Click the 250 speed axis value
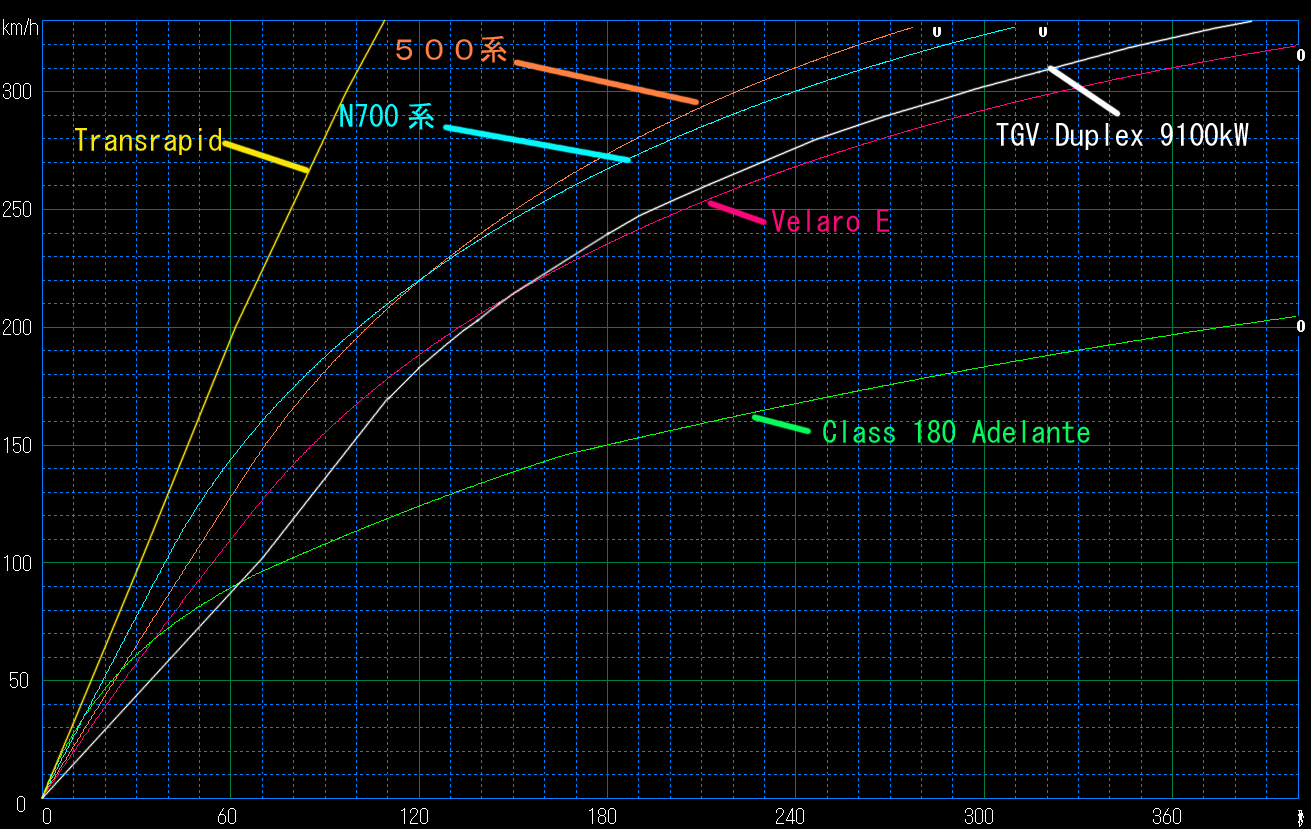 coord(17,210)
